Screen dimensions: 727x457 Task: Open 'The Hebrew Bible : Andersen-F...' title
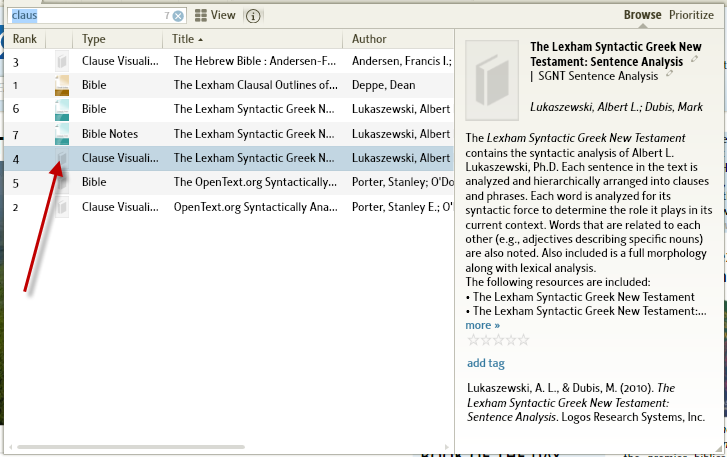[x=255, y=61]
